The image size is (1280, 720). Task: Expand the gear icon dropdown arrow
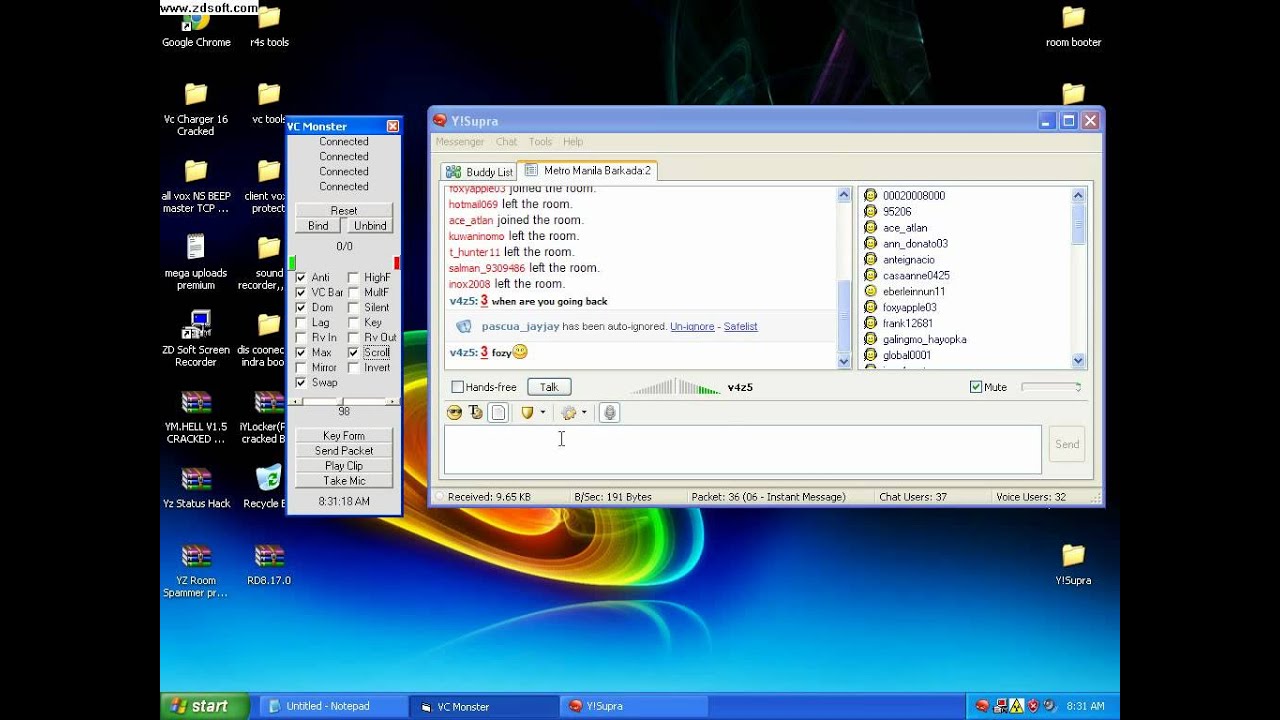click(x=584, y=412)
